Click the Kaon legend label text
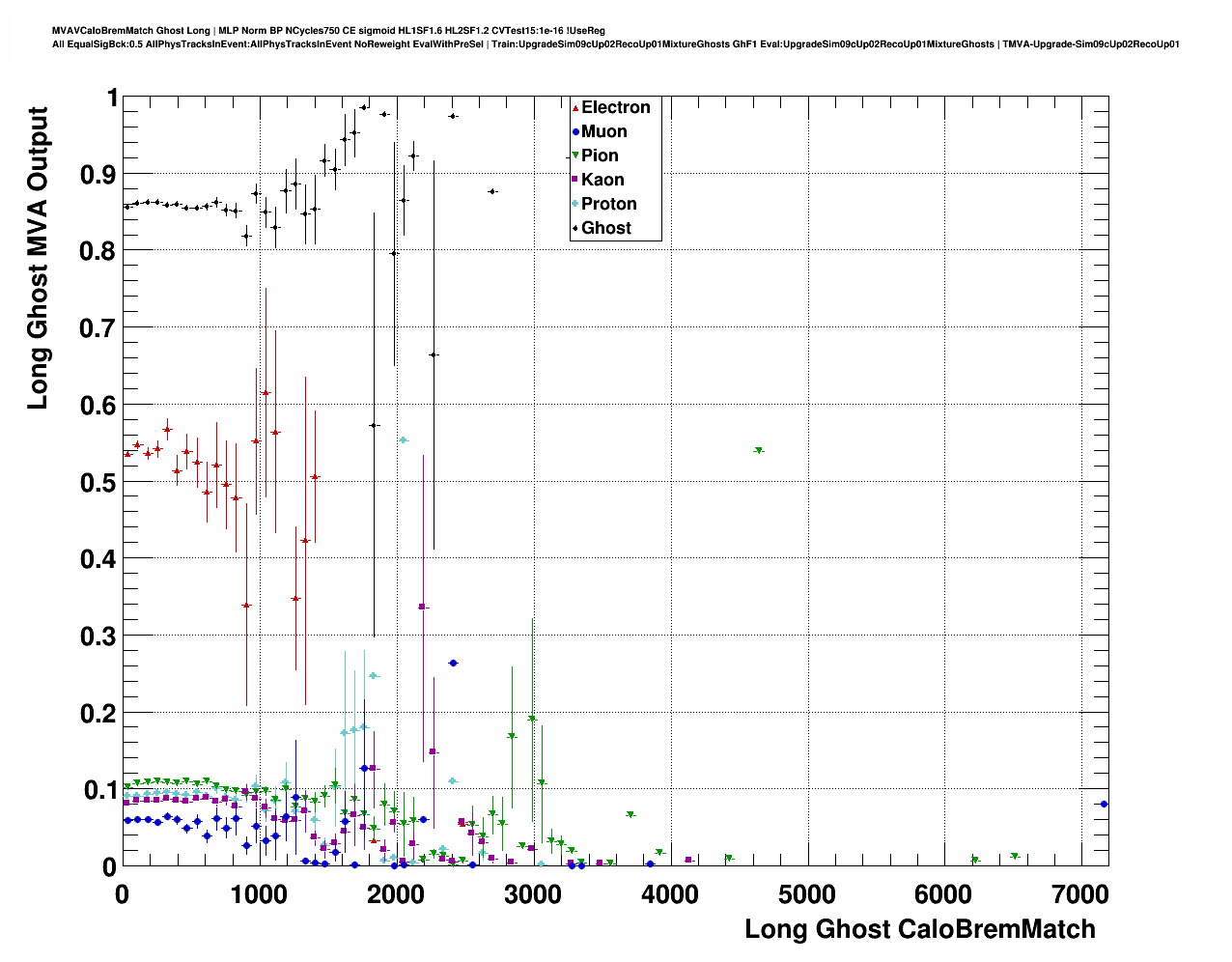This screenshot has height=962, width=1232. [x=602, y=180]
